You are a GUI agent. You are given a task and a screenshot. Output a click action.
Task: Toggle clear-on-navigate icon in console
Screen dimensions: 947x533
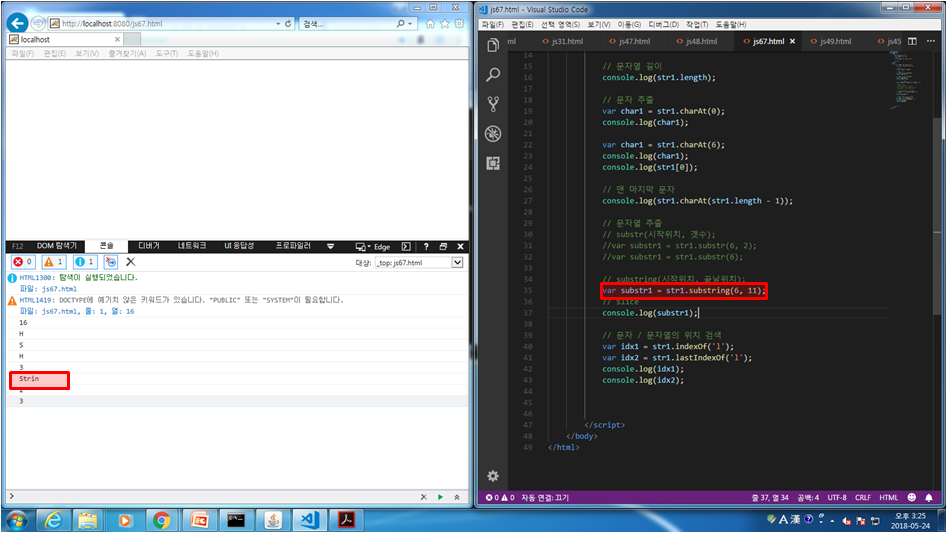click(111, 262)
